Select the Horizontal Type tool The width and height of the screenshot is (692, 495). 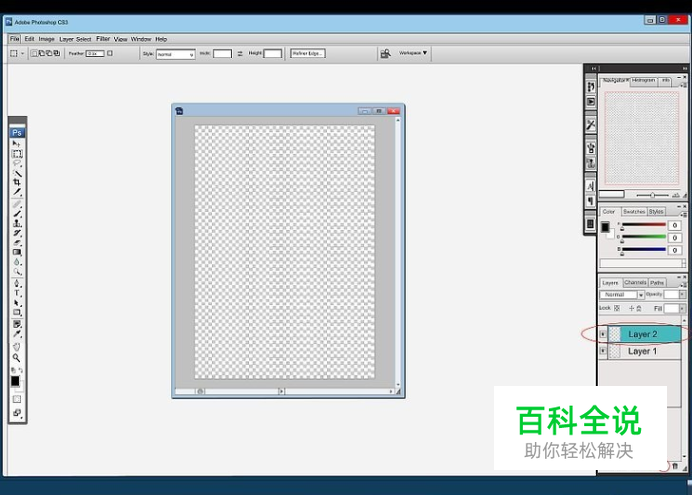17,293
